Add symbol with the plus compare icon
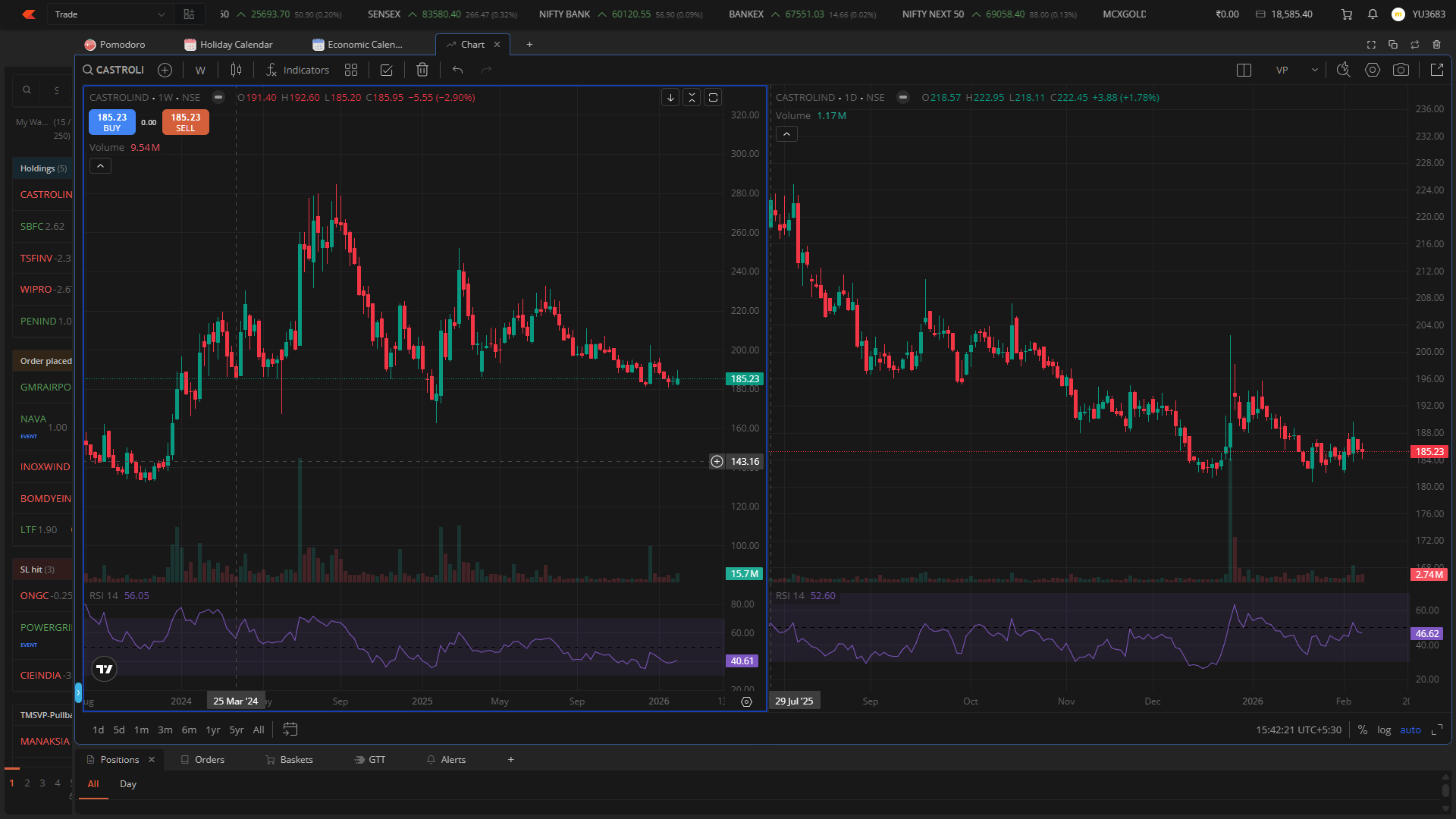Image resolution: width=1456 pixels, height=819 pixels. pyautogui.click(x=165, y=70)
